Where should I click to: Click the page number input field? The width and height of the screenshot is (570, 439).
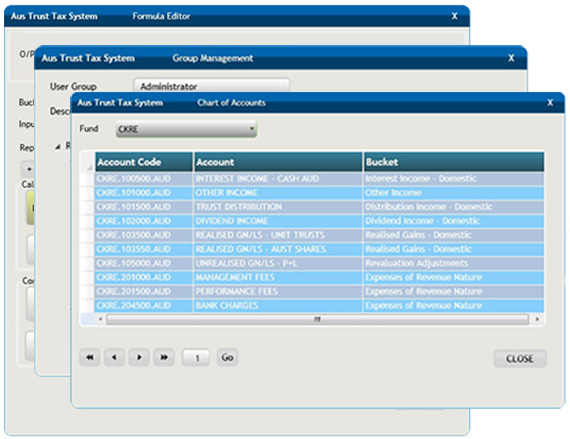point(196,358)
